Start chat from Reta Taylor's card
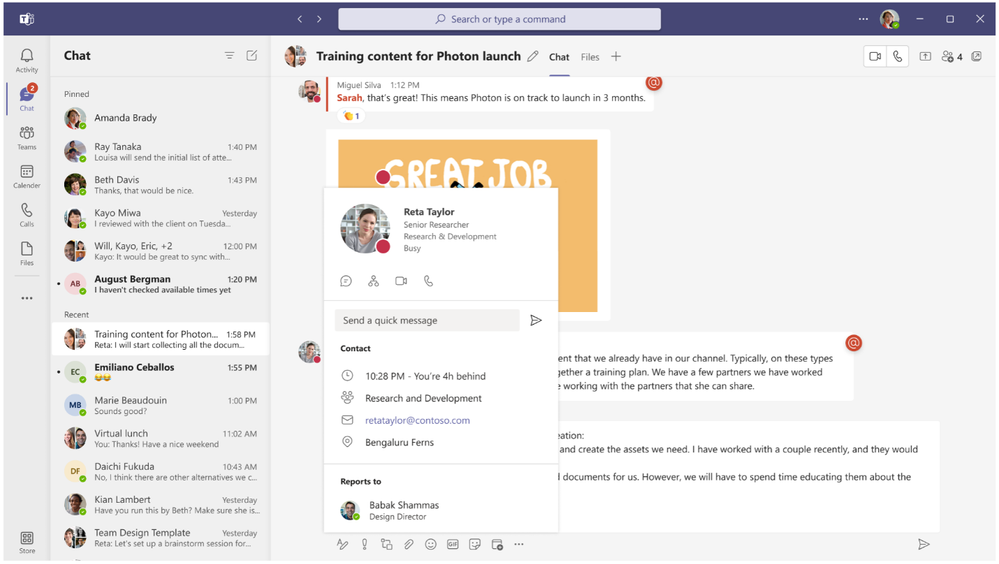Image resolution: width=999 pixels, height=564 pixels. pos(346,280)
